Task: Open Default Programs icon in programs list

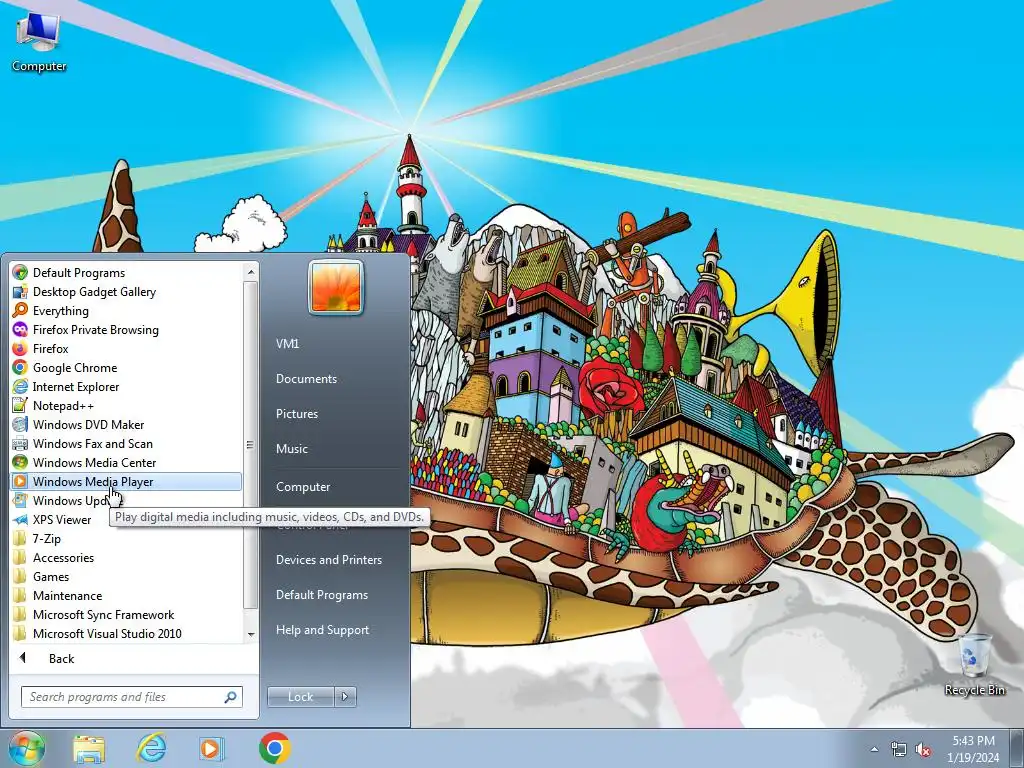Action: pos(20,272)
